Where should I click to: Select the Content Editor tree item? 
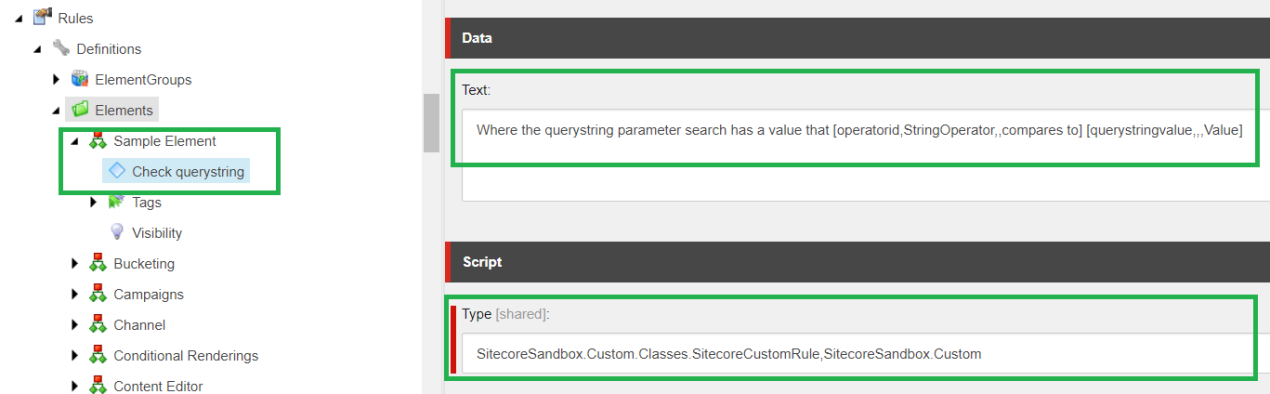pyautogui.click(x=158, y=386)
